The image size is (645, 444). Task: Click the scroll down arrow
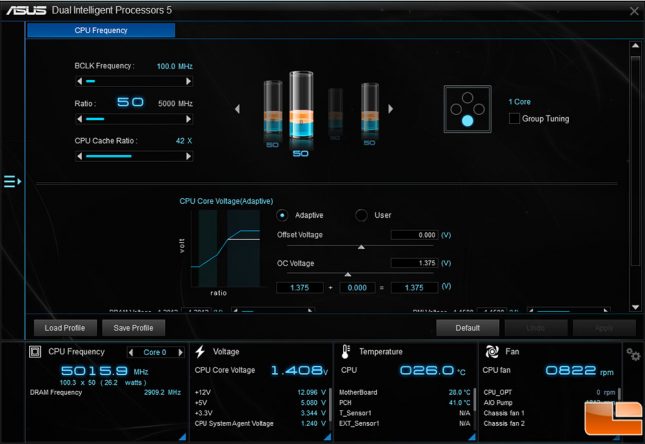pos(636,307)
